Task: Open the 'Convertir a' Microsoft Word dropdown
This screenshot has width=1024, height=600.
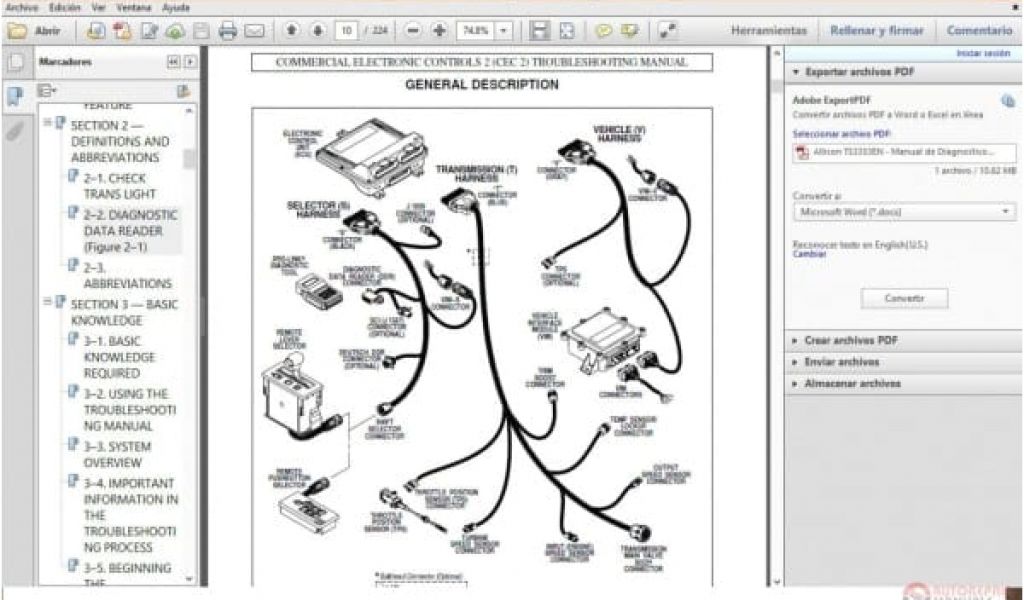Action: pos(1006,212)
